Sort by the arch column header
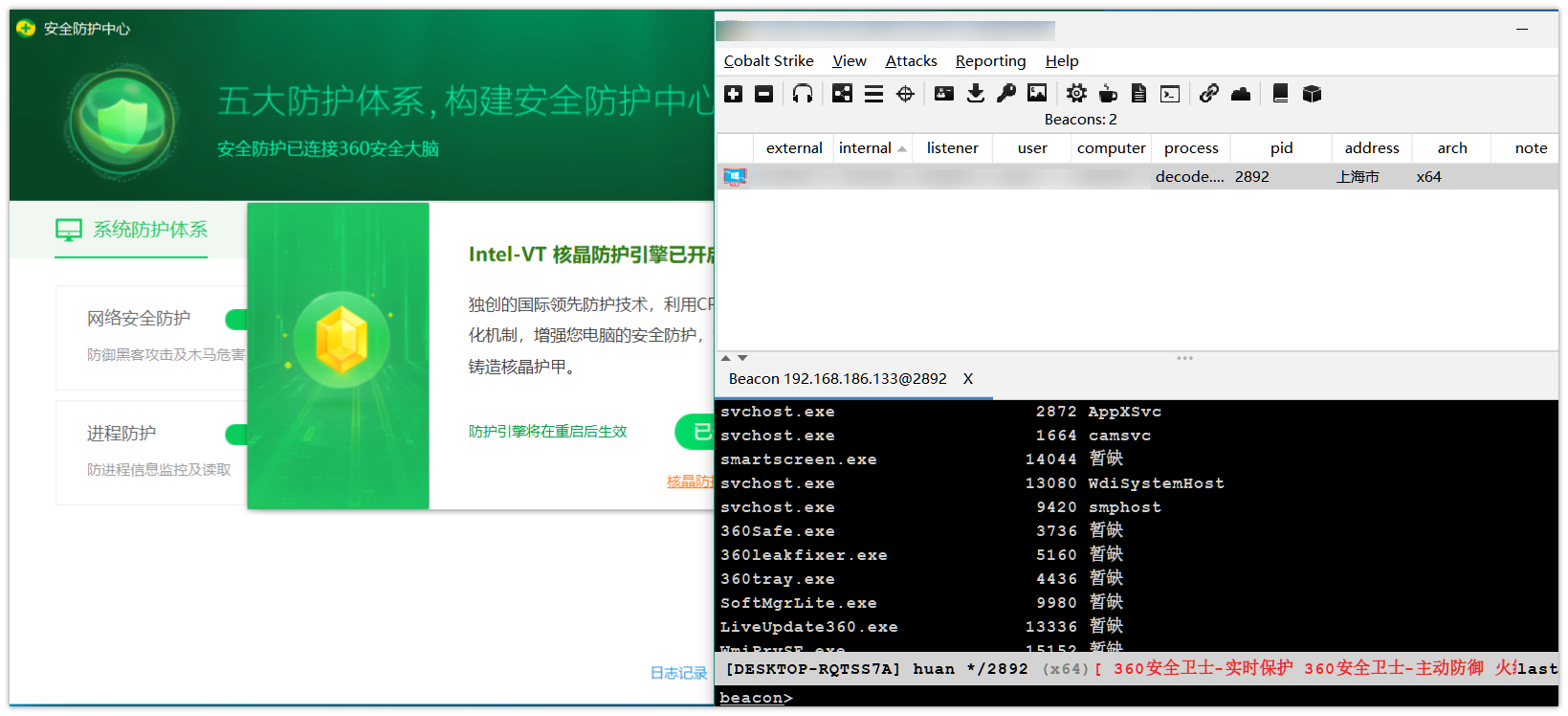Viewport: 1568px width, 716px height. pos(1451,148)
